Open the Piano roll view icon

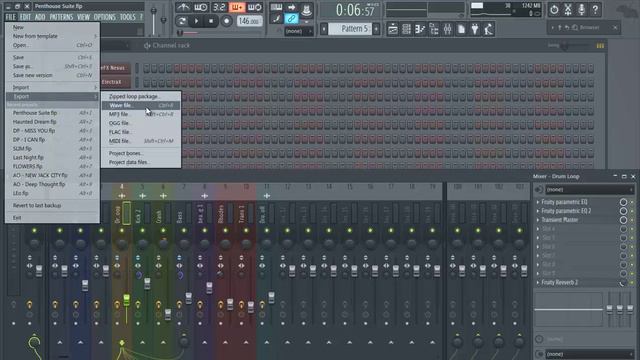(420, 29)
